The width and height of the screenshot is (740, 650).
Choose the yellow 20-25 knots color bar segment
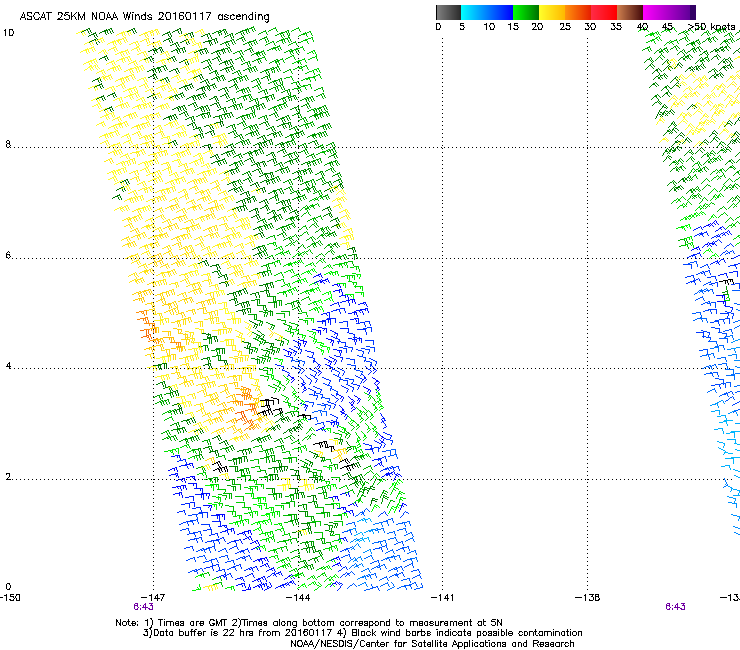coord(552,12)
